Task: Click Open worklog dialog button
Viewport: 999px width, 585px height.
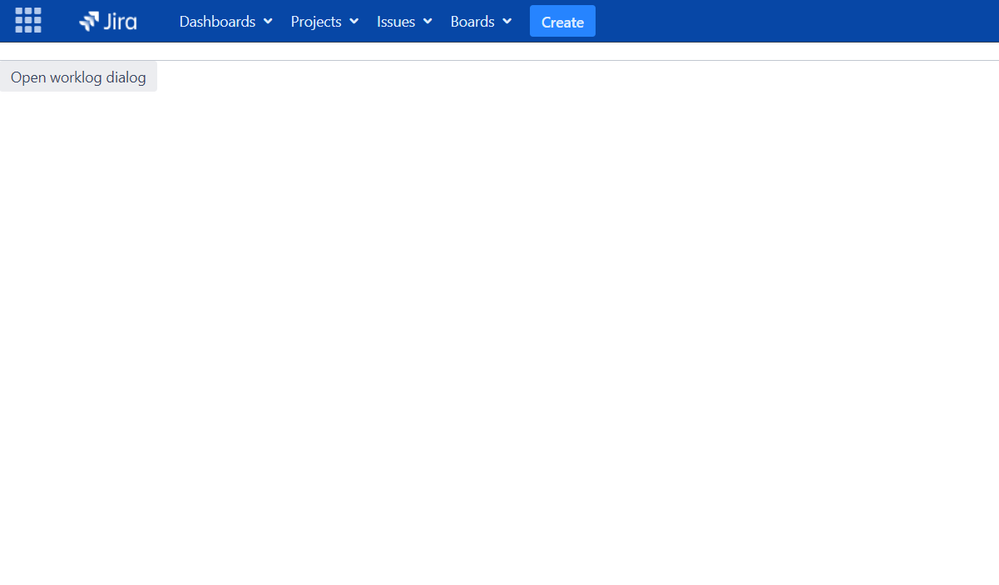Action: [x=78, y=76]
